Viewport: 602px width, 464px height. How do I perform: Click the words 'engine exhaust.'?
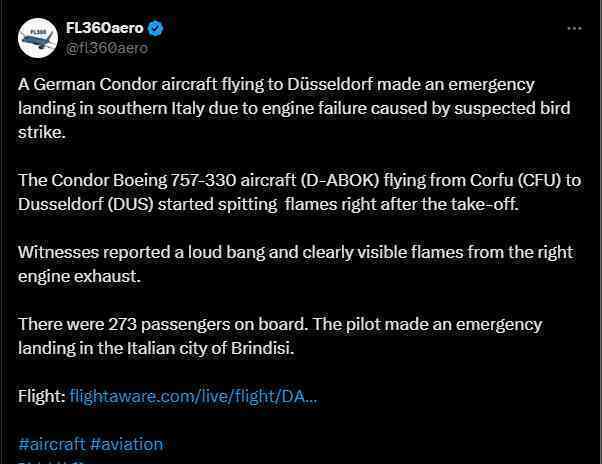[79, 276]
